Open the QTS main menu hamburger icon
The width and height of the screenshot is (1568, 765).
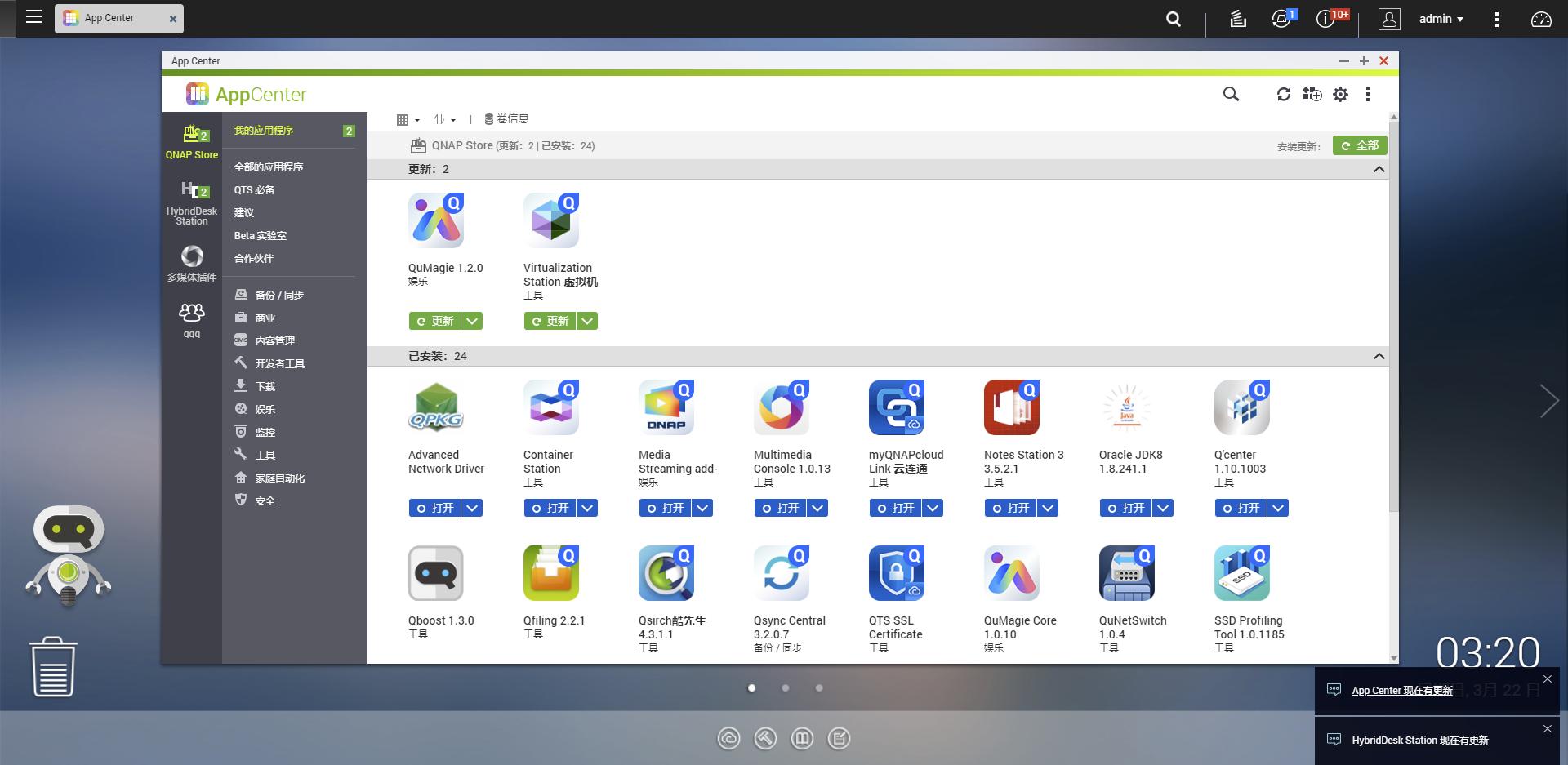coord(33,17)
